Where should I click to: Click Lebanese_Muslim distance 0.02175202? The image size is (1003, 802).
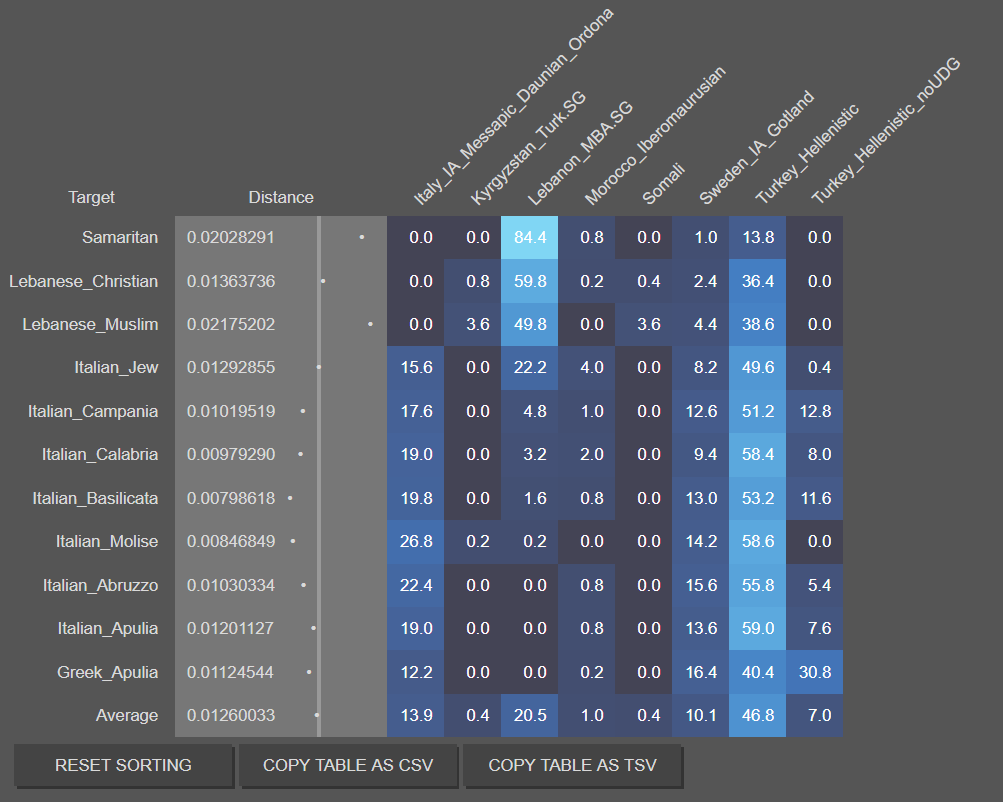230,324
